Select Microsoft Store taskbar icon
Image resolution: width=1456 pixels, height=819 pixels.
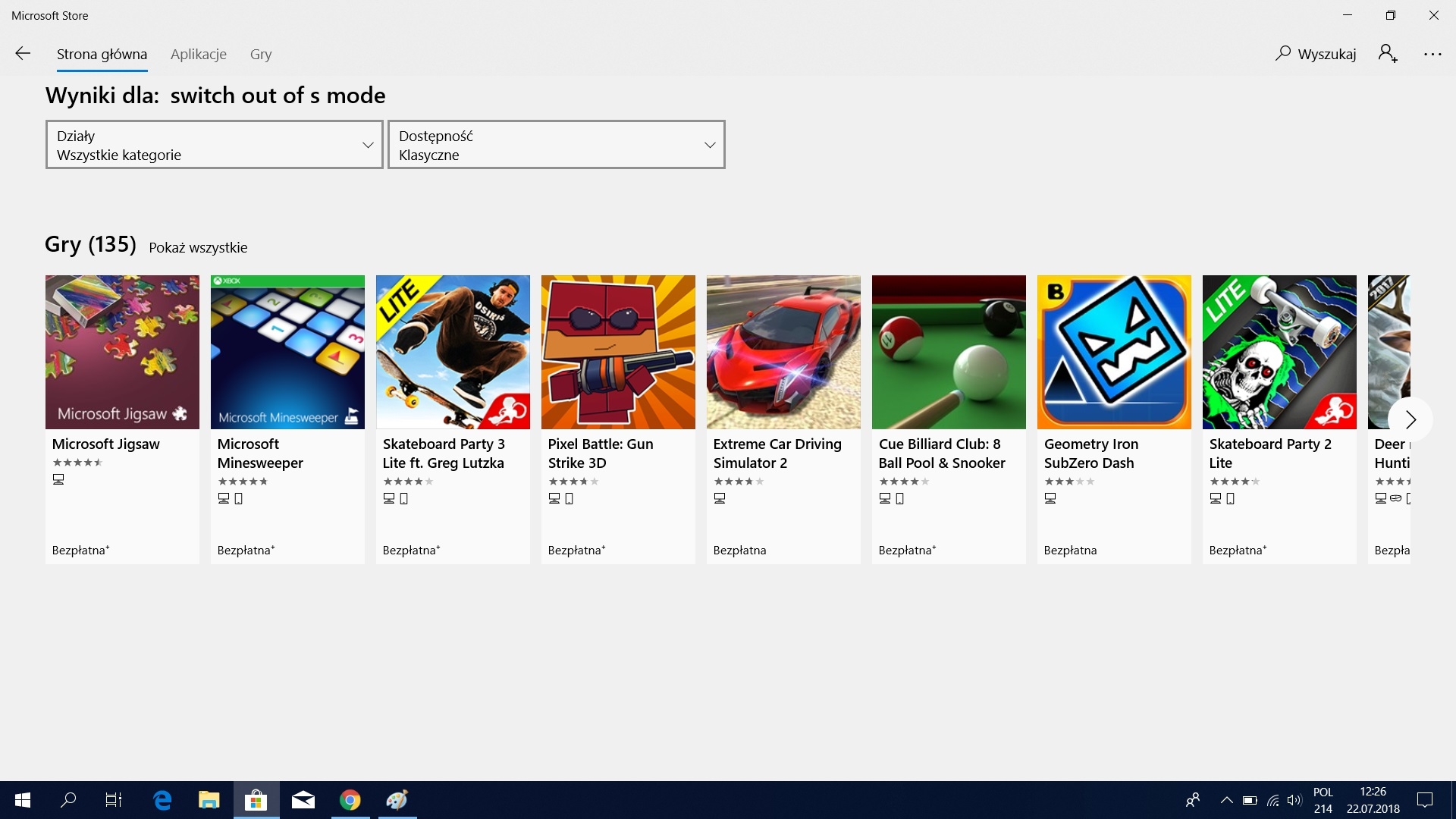[256, 800]
